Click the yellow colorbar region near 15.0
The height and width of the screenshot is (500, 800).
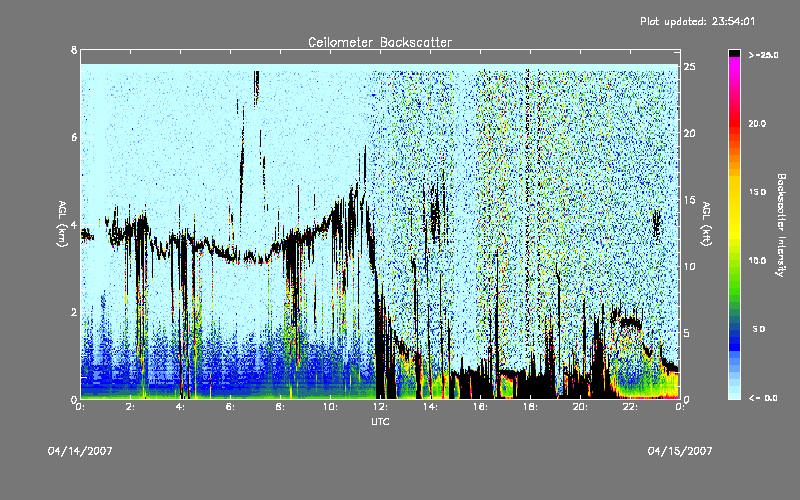734,192
